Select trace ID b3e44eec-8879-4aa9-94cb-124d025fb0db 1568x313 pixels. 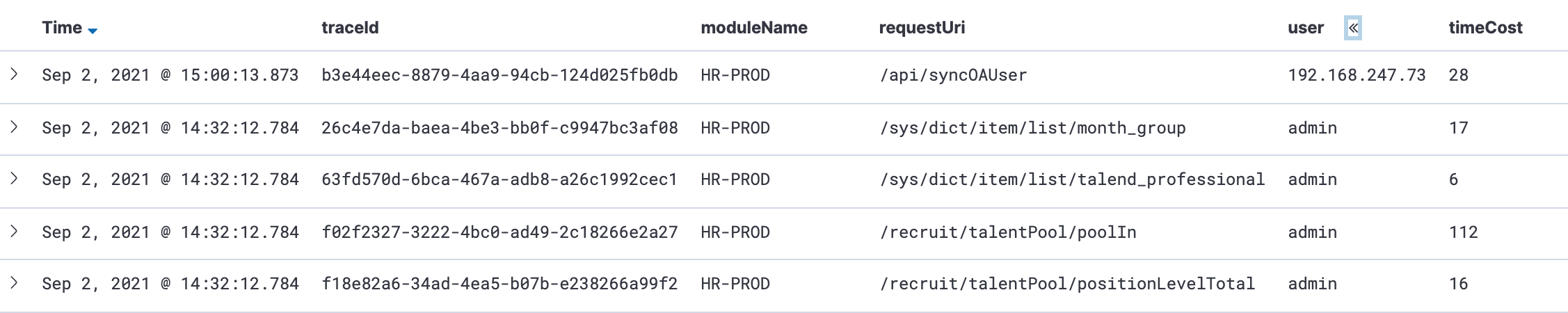coord(499,75)
